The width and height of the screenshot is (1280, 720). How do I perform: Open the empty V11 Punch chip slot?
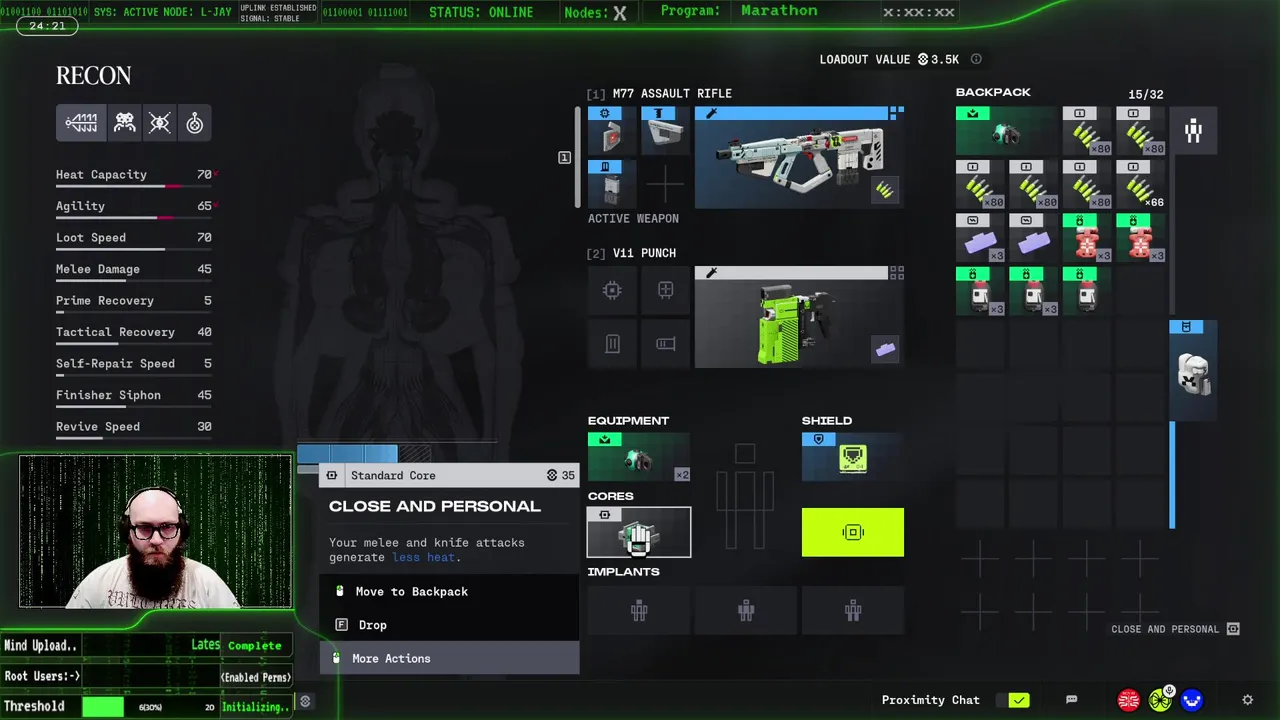[612, 290]
